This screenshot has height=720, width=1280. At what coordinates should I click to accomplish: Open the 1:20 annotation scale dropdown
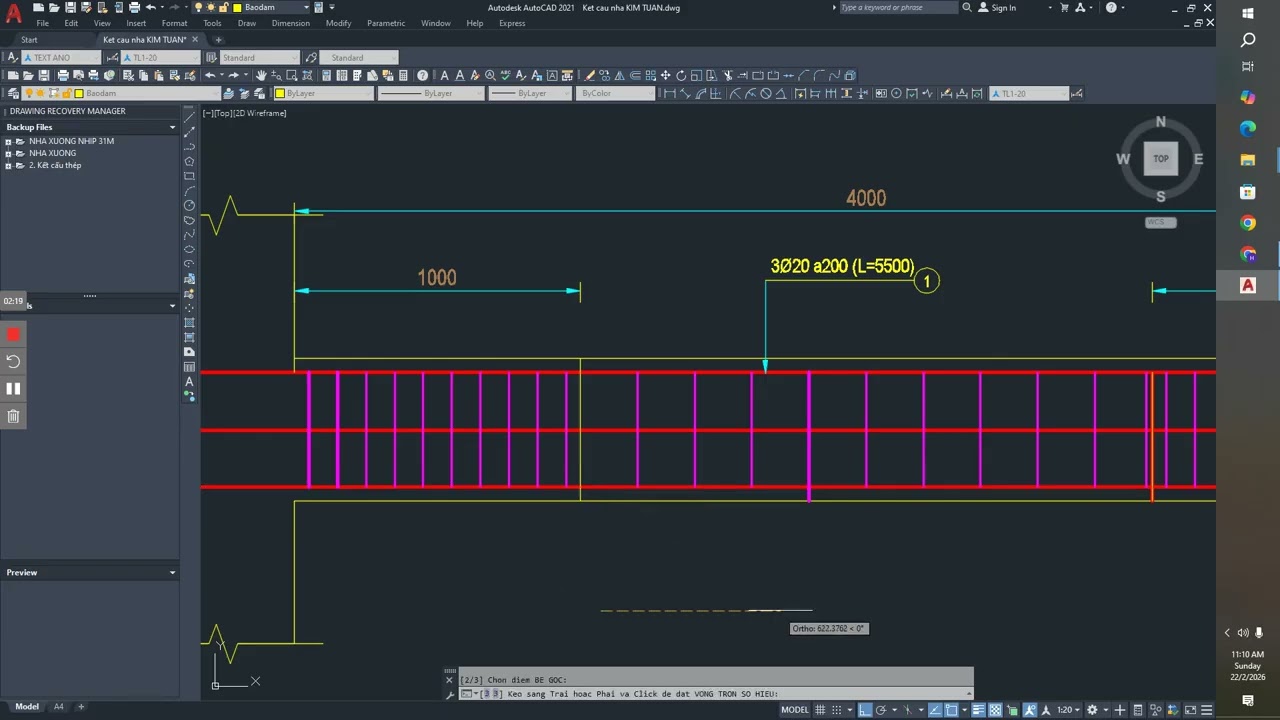1069,710
